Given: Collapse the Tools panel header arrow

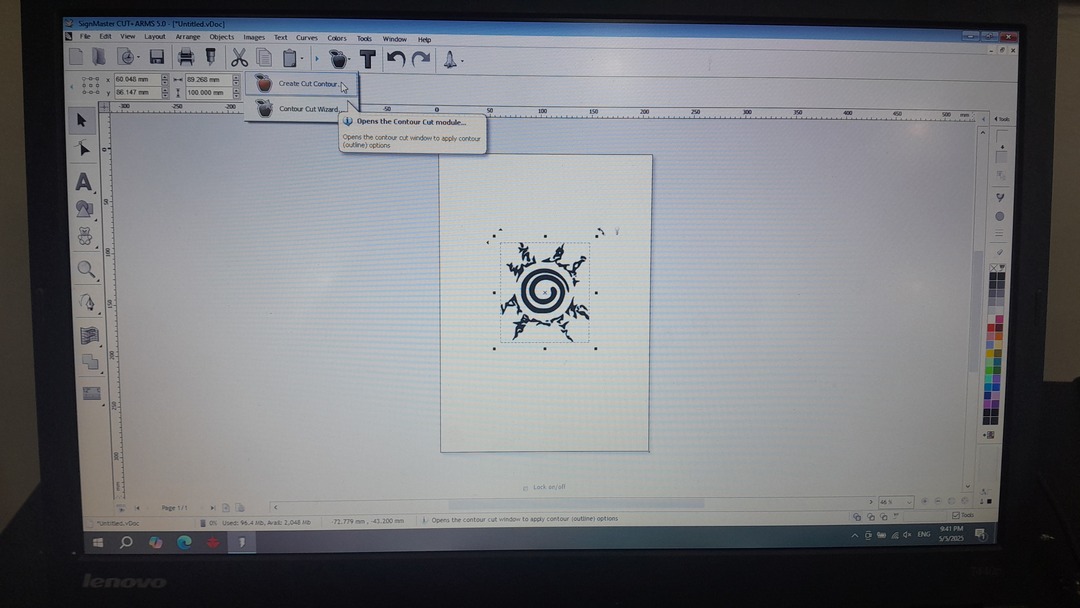Looking at the screenshot, I should pos(996,119).
